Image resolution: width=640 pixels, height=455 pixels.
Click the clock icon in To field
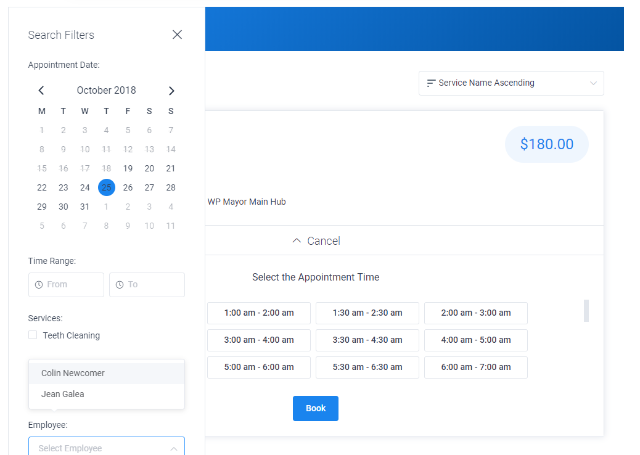pyautogui.click(x=120, y=285)
